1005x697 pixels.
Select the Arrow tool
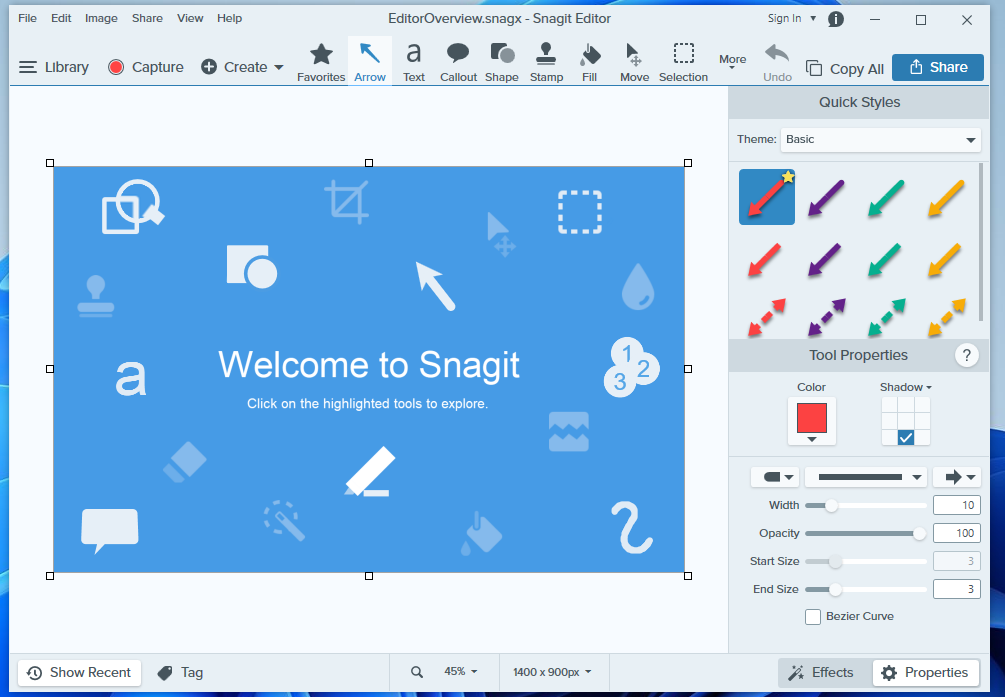370,62
